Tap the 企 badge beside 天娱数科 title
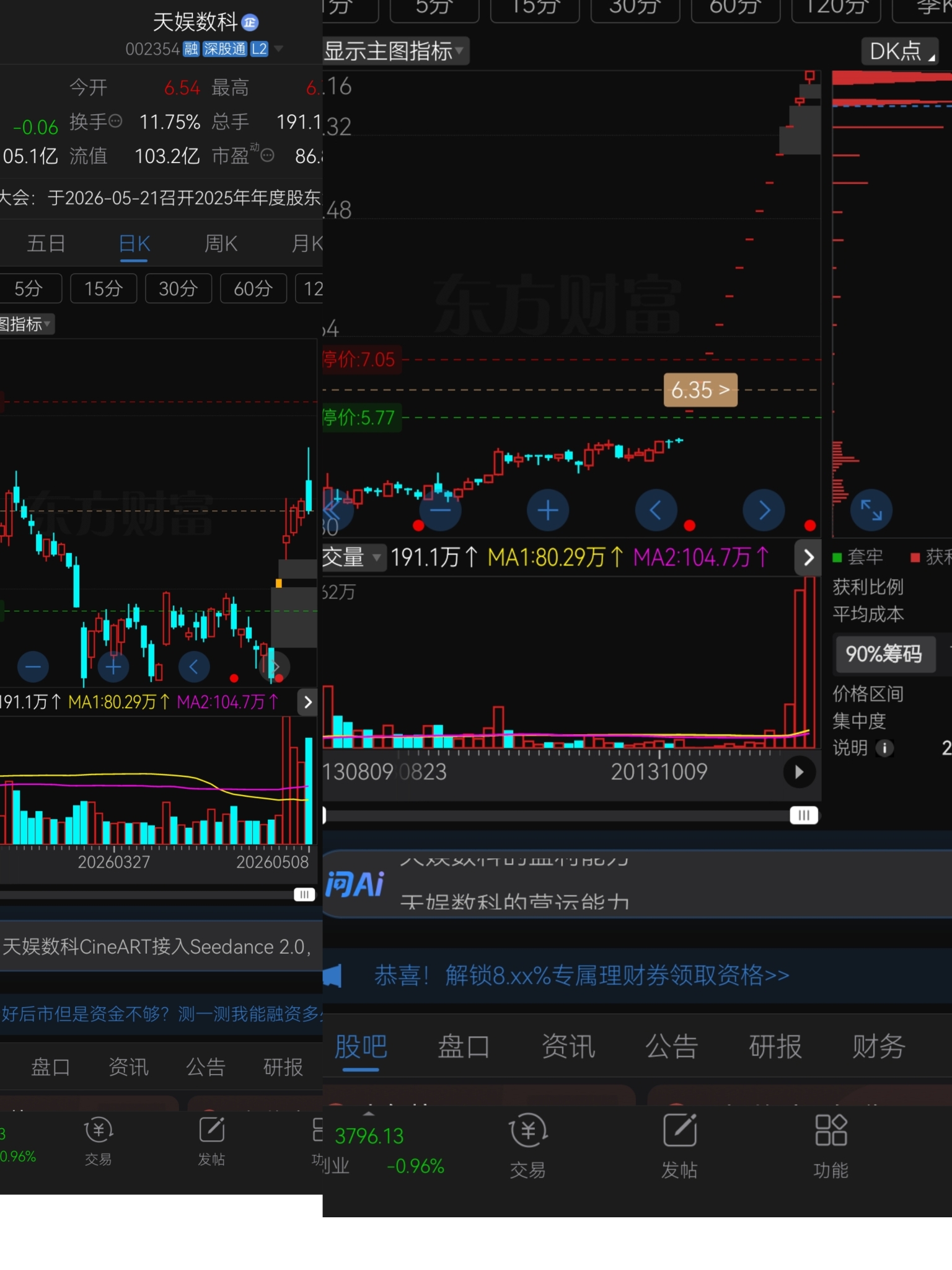The height and width of the screenshot is (1270, 952). [x=250, y=23]
